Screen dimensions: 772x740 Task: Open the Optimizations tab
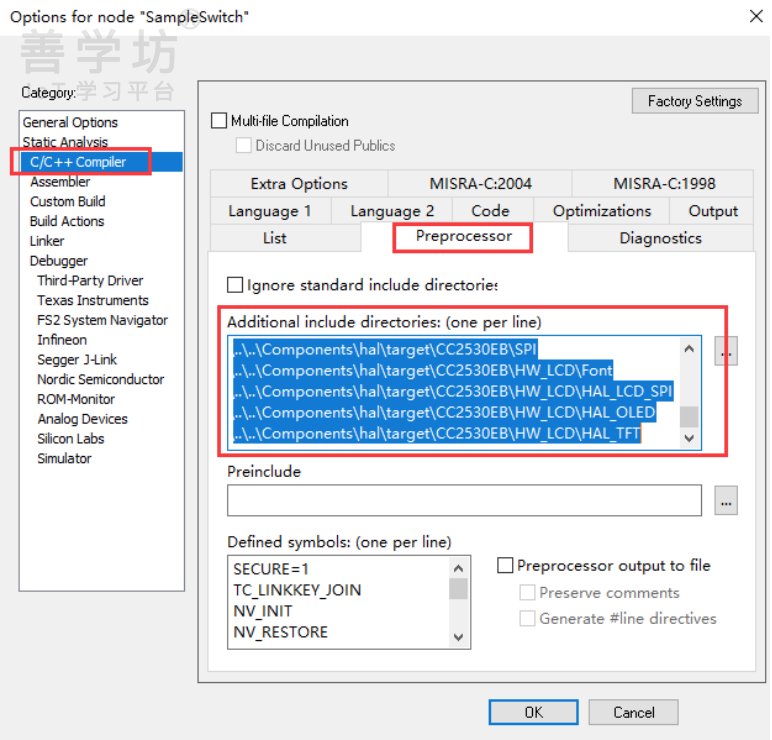click(x=602, y=211)
